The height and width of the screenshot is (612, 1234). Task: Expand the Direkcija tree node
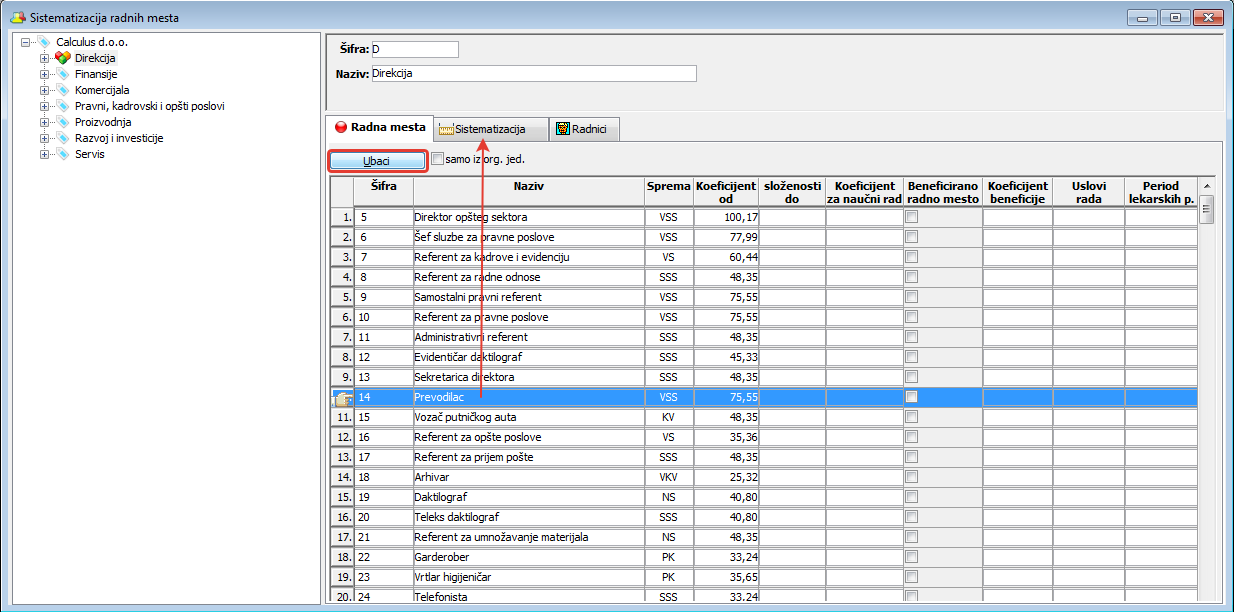coord(44,58)
